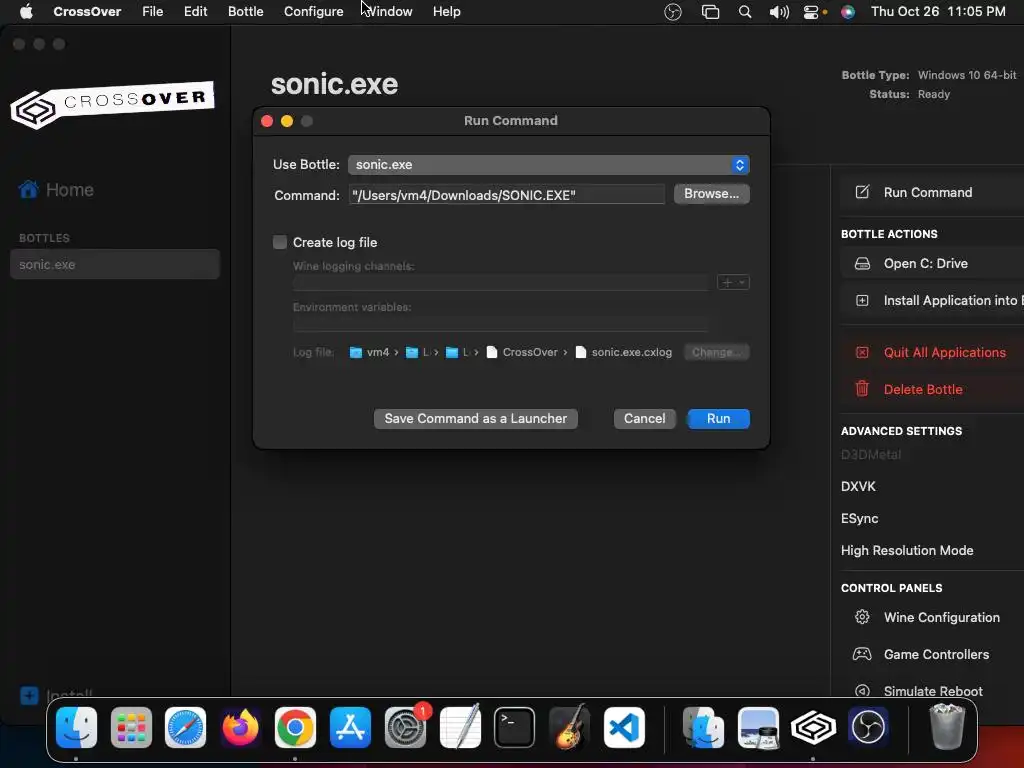Image resolution: width=1024 pixels, height=768 pixels.
Task: Click the CrossOver logo in sidebar
Action: click(x=112, y=104)
